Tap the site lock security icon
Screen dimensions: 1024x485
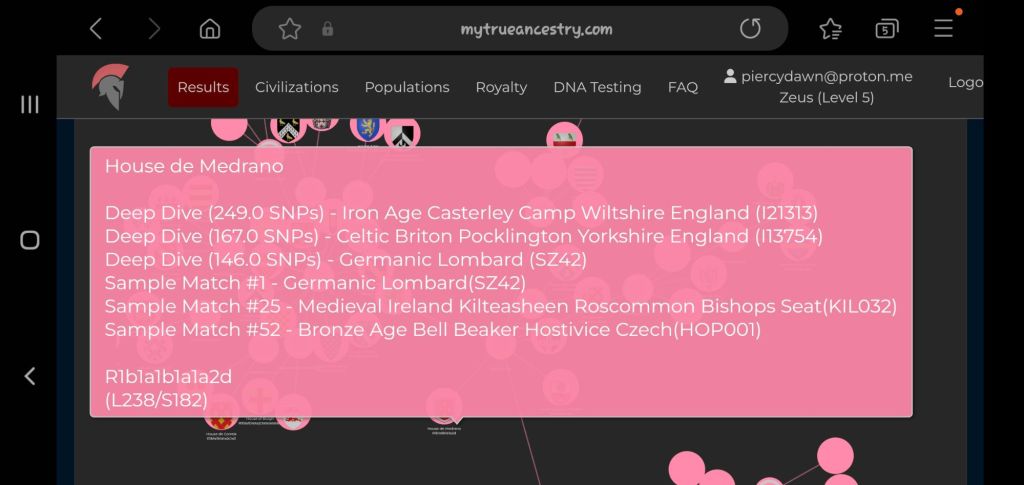pos(328,29)
